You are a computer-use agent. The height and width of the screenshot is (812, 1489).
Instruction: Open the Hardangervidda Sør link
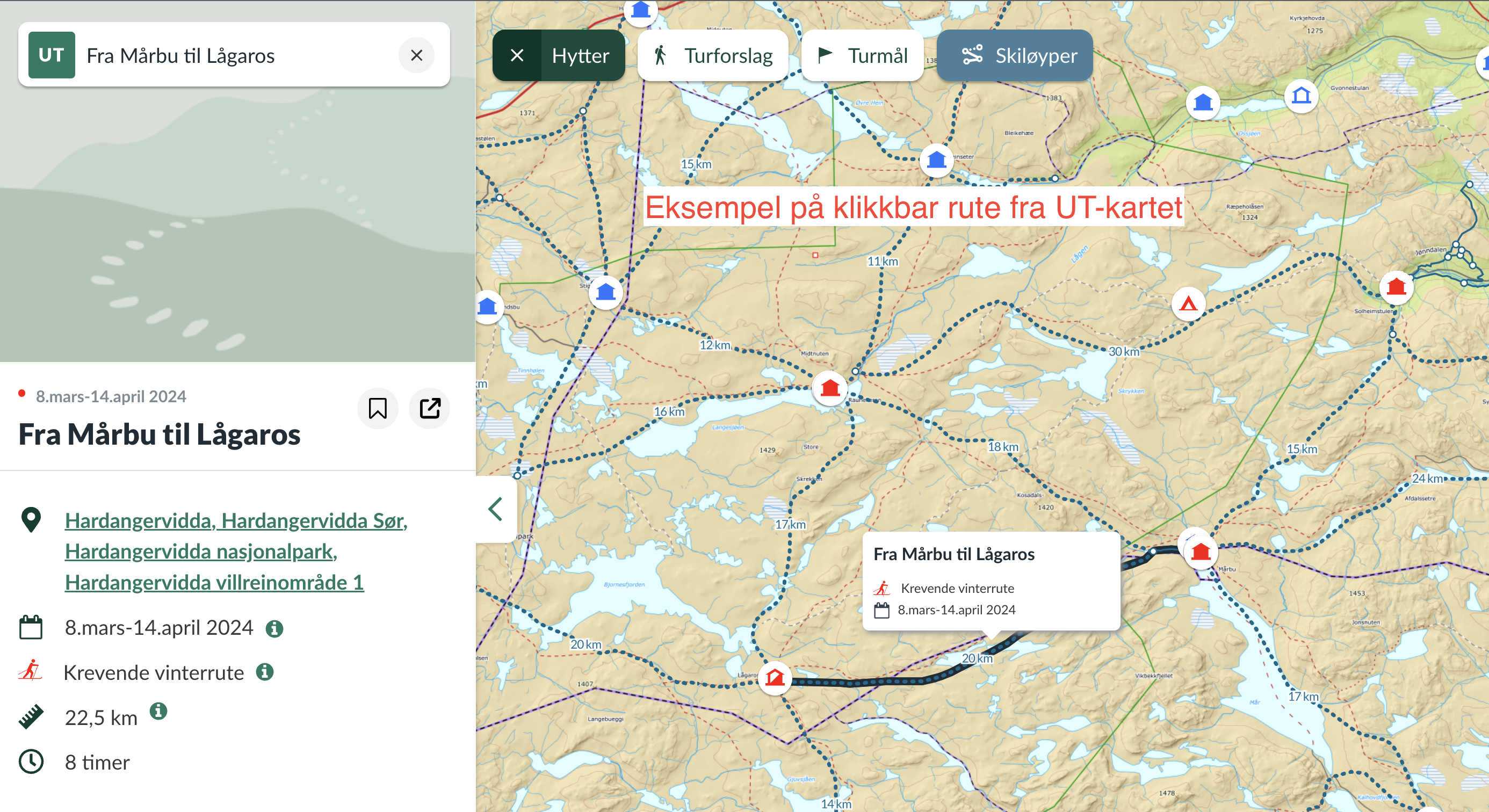pos(314,521)
